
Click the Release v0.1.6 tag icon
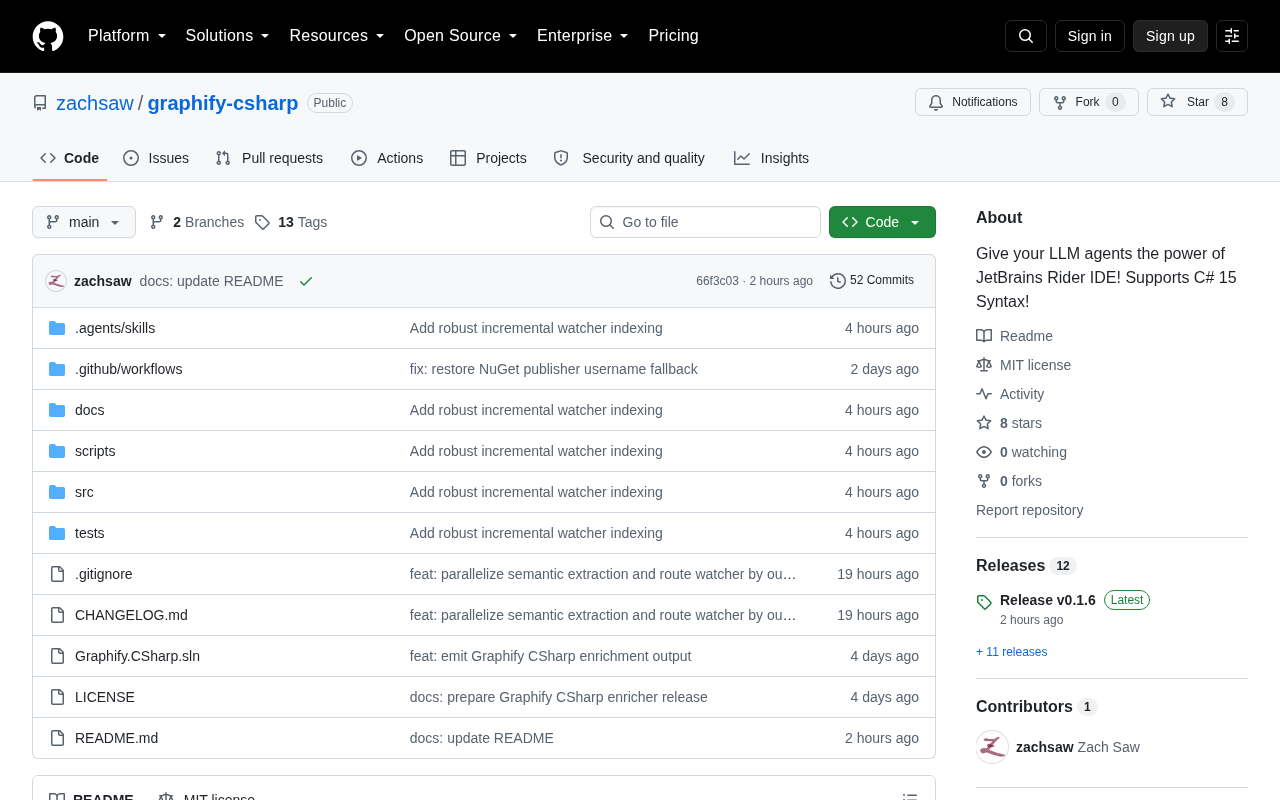pyautogui.click(x=984, y=602)
